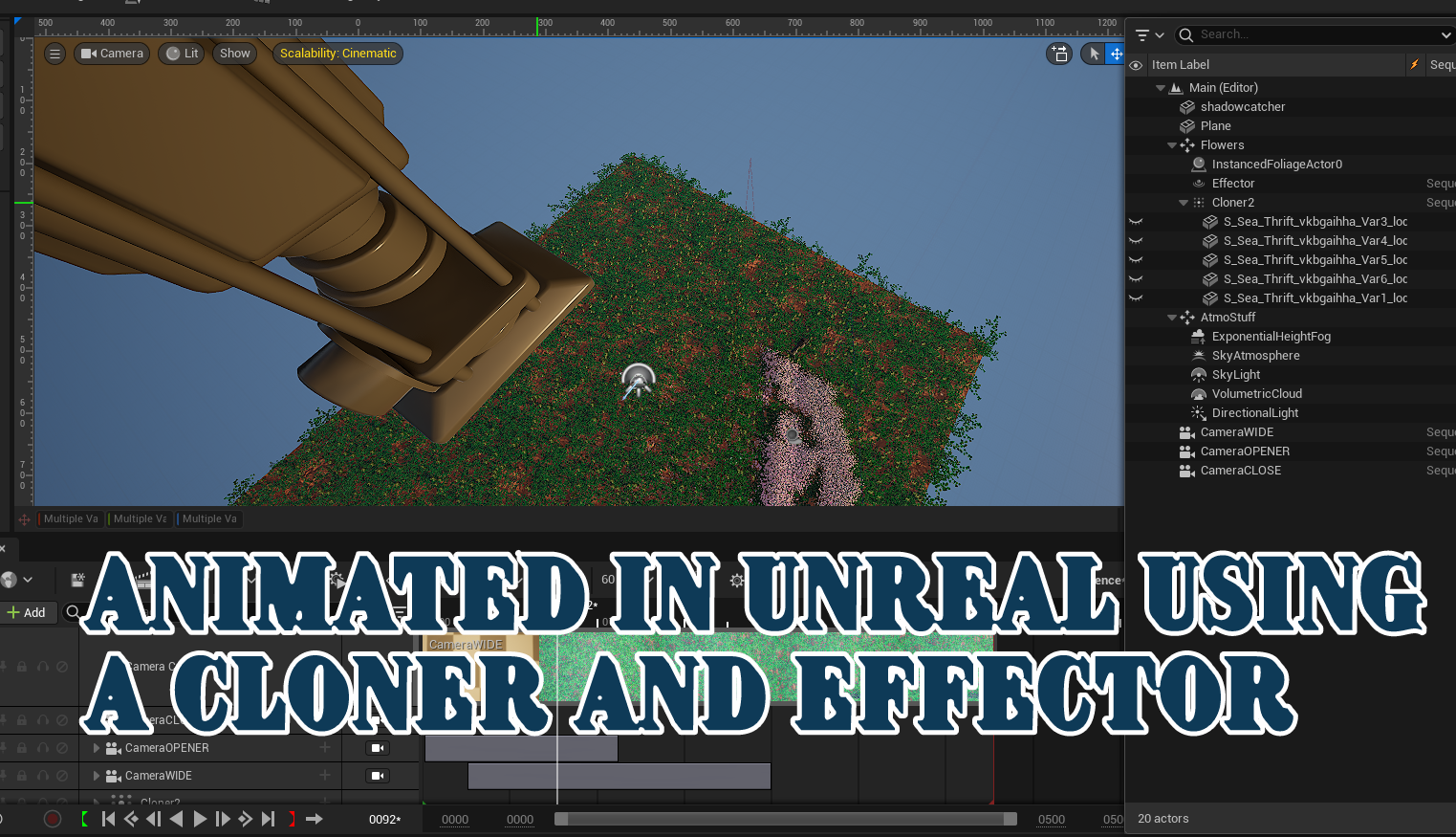This screenshot has height=837, width=1456.
Task: Show hidden S_Sea_Thrift Var1 mesh
Action: (1136, 298)
